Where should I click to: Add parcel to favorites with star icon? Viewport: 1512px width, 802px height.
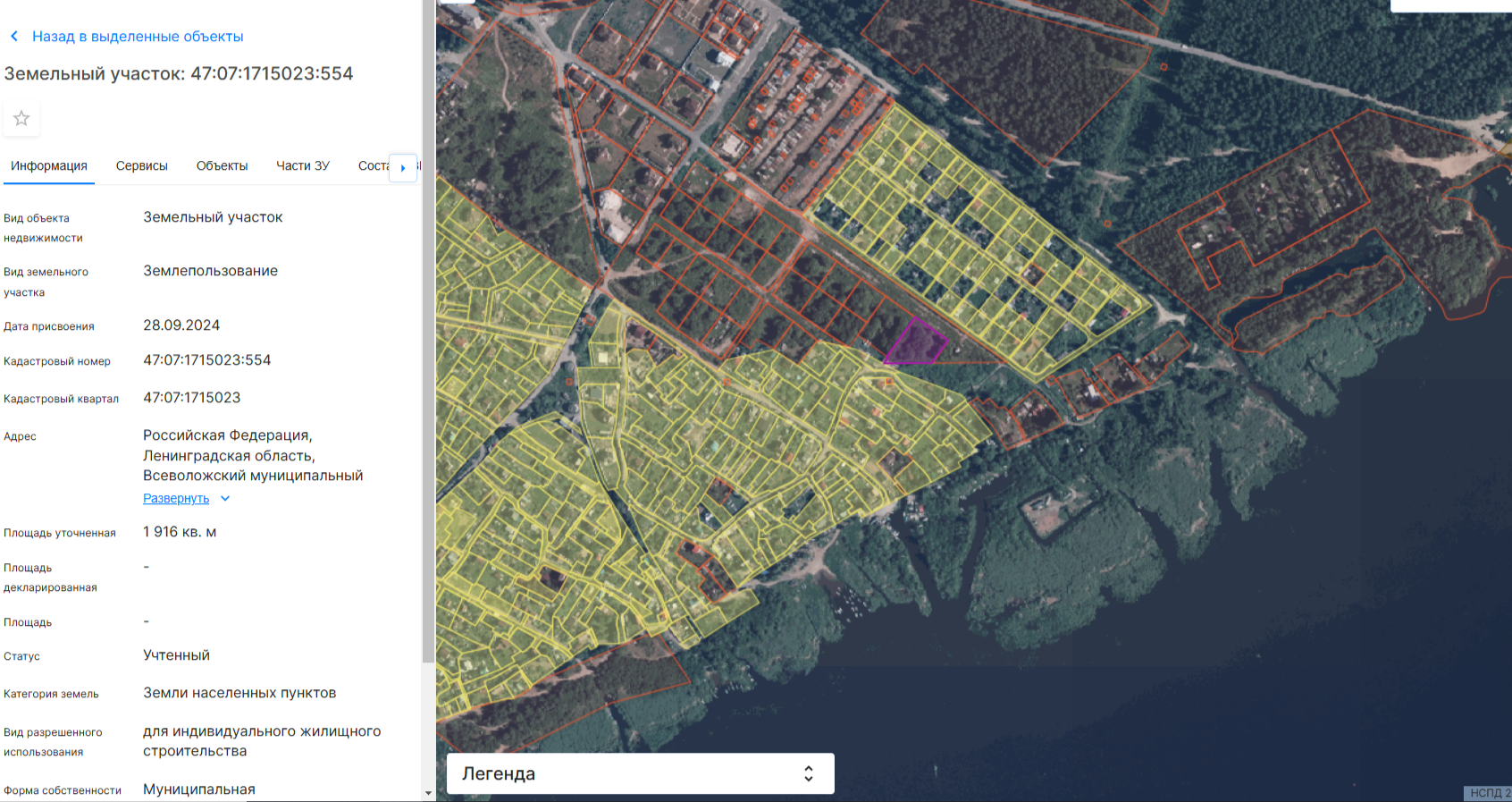(x=21, y=118)
